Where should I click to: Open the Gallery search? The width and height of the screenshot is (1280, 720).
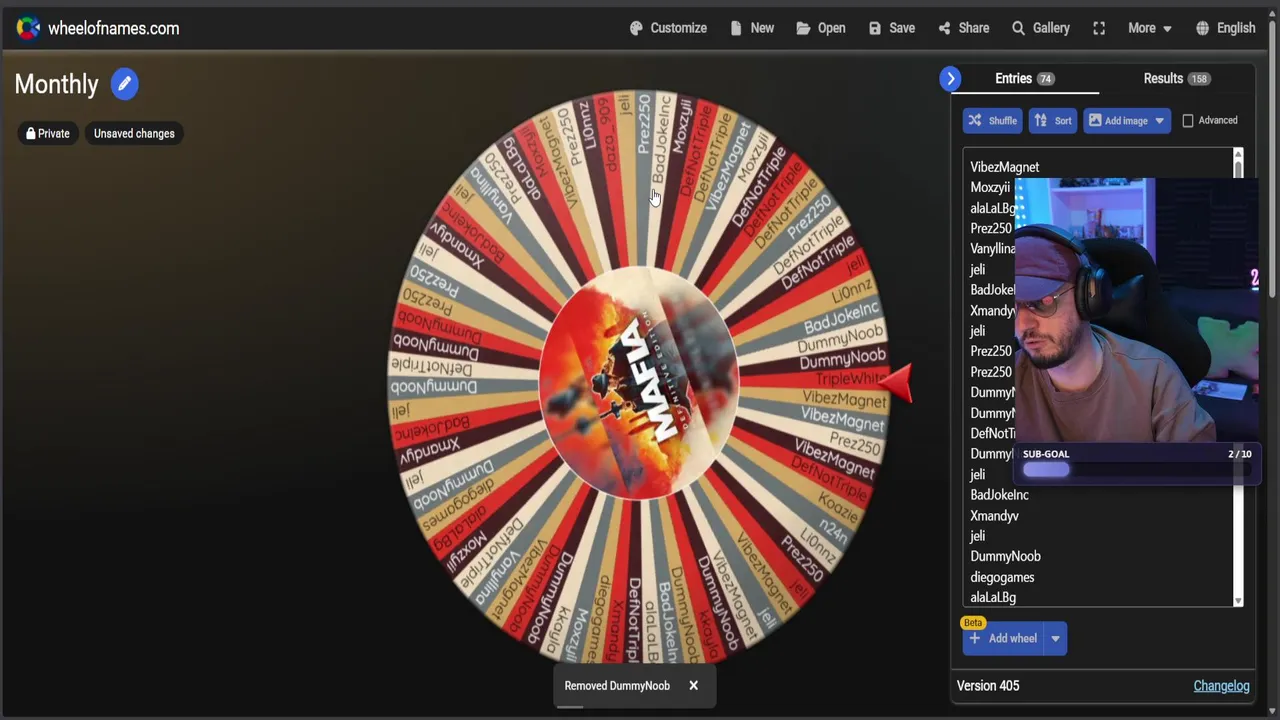point(1041,28)
